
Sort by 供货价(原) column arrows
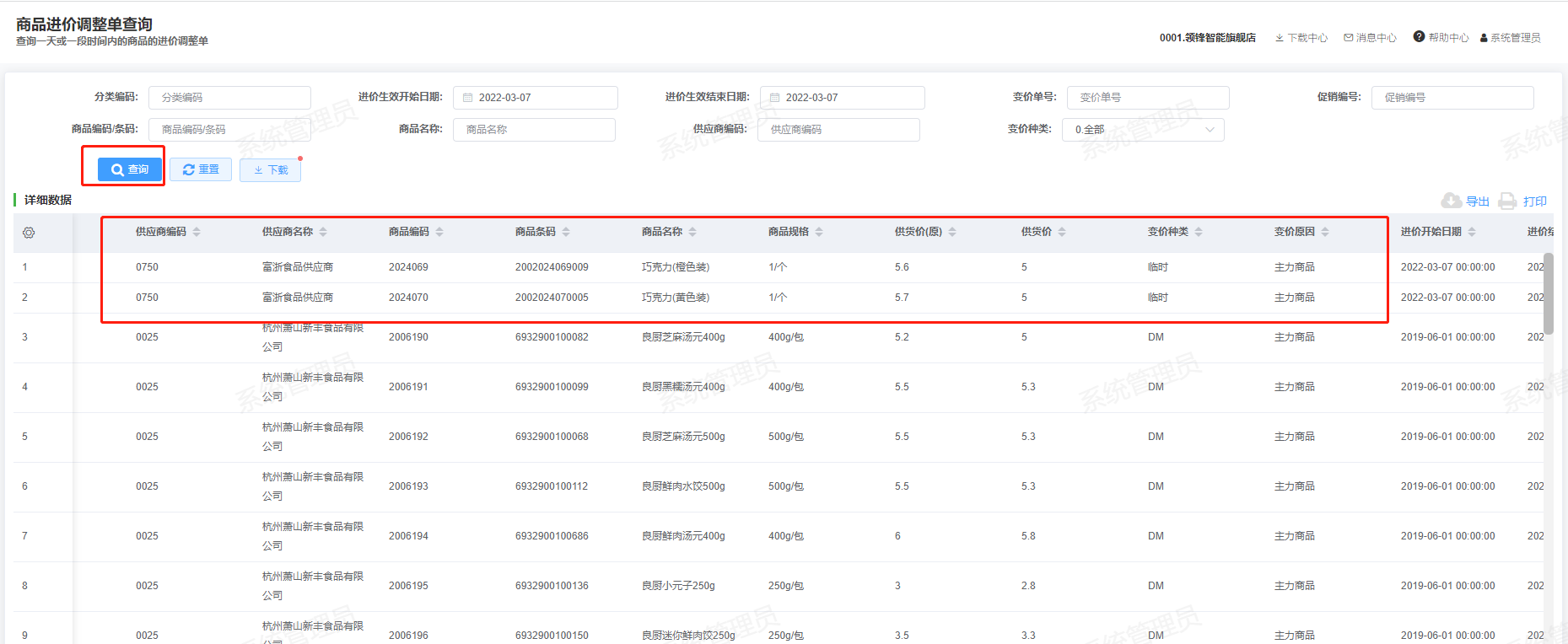click(x=952, y=232)
